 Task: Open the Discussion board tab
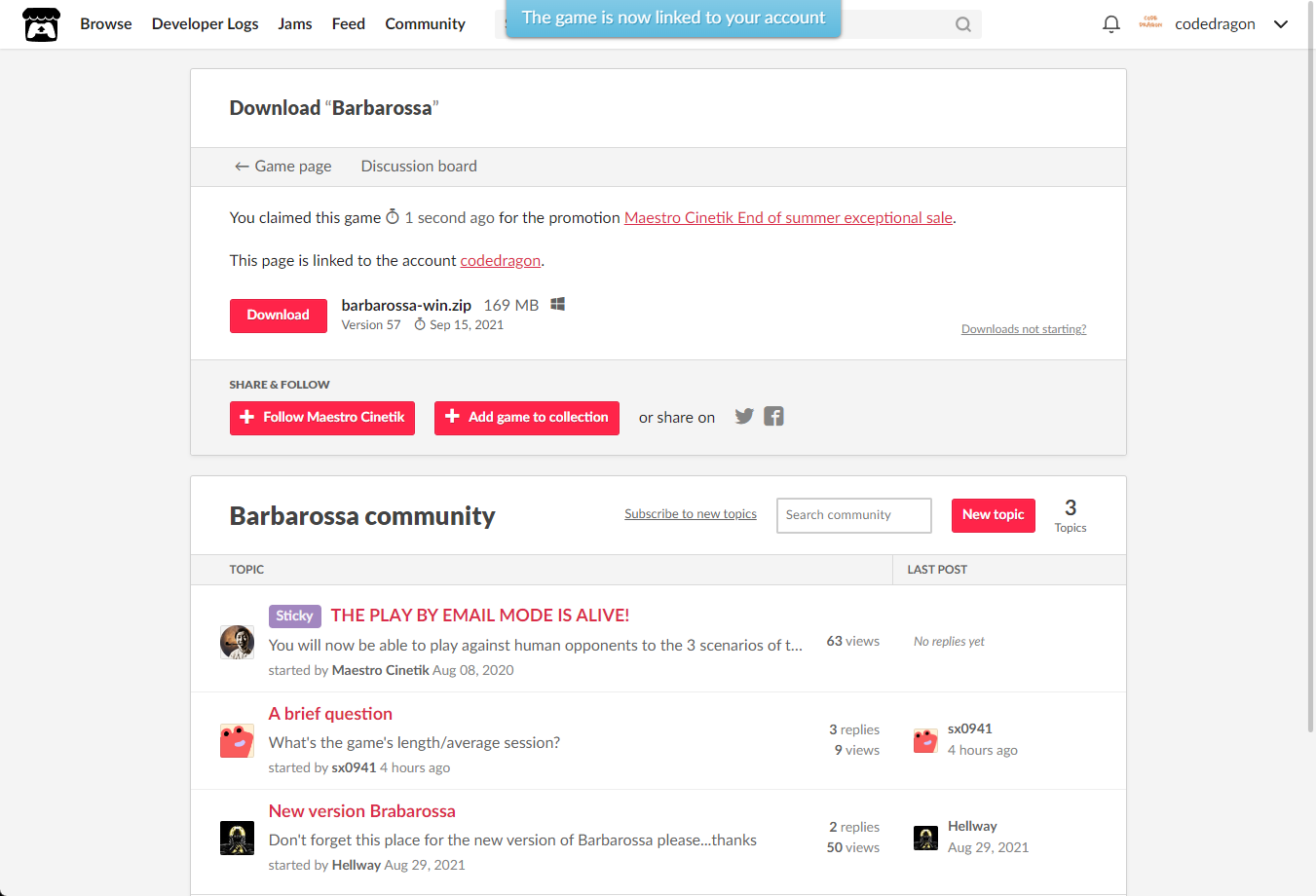pyautogui.click(x=419, y=167)
